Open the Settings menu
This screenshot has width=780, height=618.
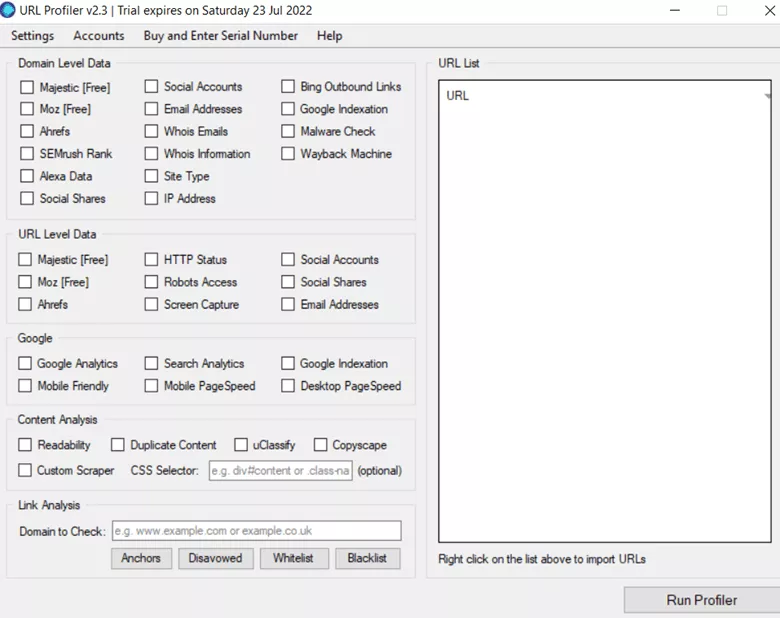click(x=32, y=36)
